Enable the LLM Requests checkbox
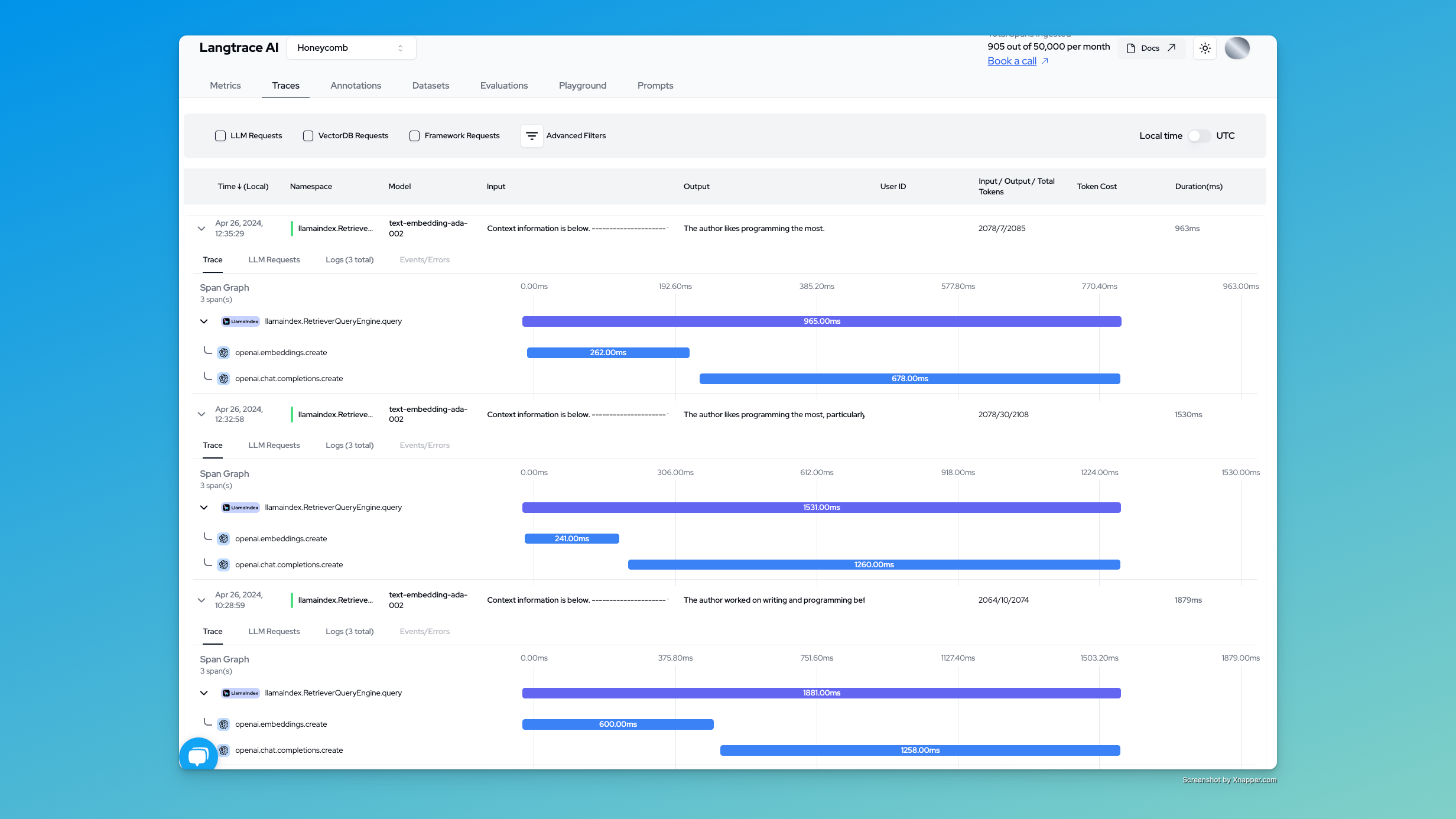This screenshot has height=819, width=1456. pos(220,136)
